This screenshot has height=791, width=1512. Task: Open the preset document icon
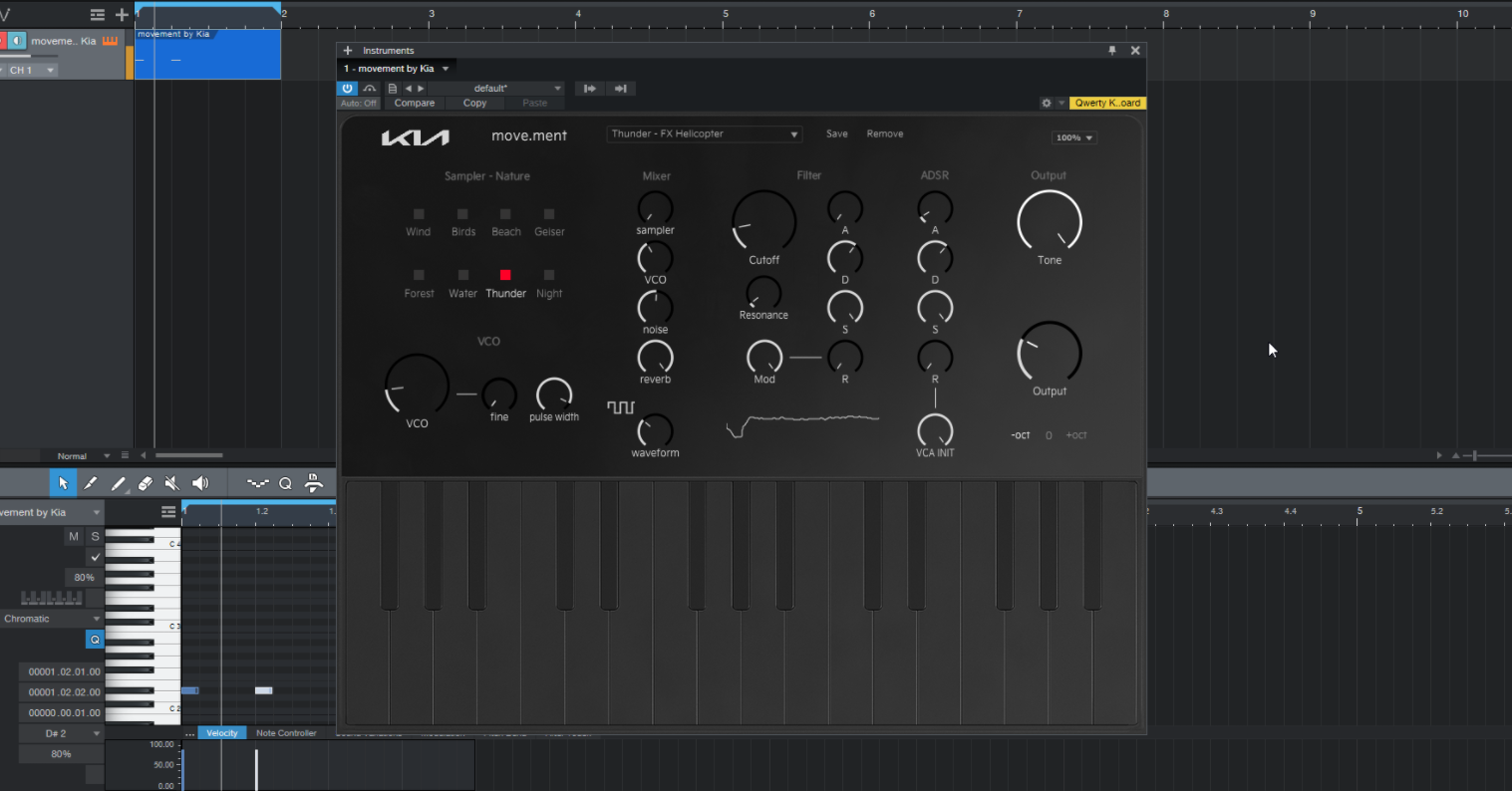pos(393,89)
